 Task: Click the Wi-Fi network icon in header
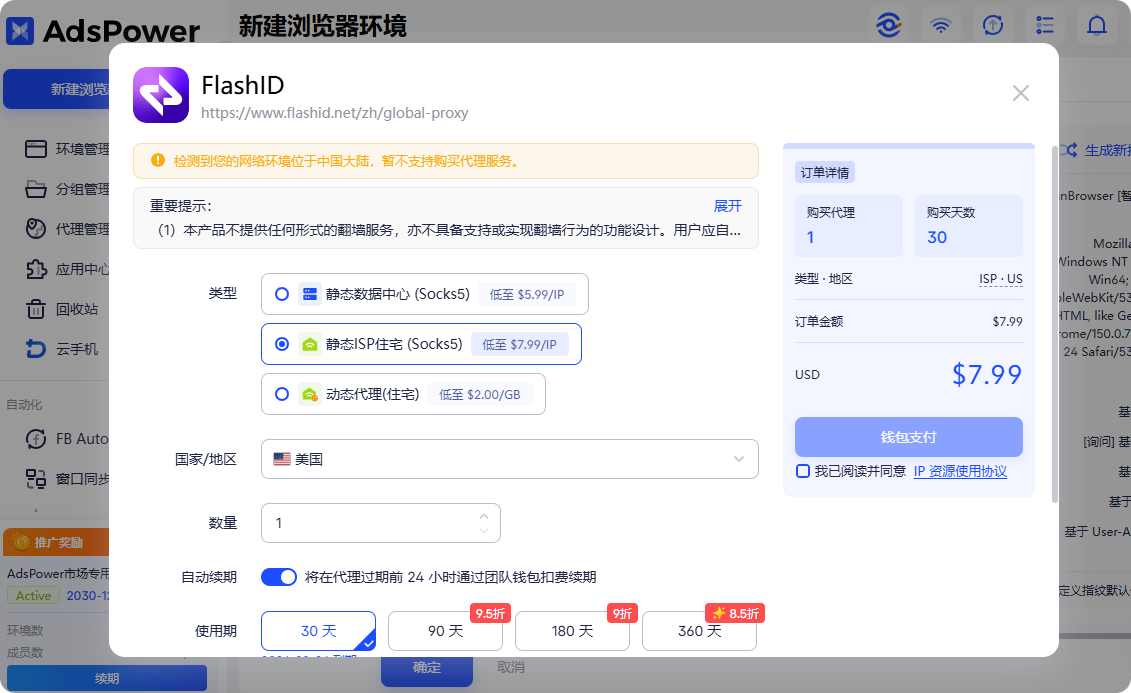click(x=941, y=26)
